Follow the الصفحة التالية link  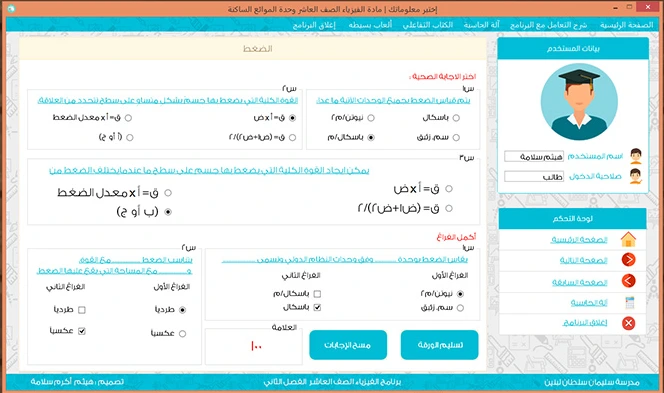click(x=584, y=260)
